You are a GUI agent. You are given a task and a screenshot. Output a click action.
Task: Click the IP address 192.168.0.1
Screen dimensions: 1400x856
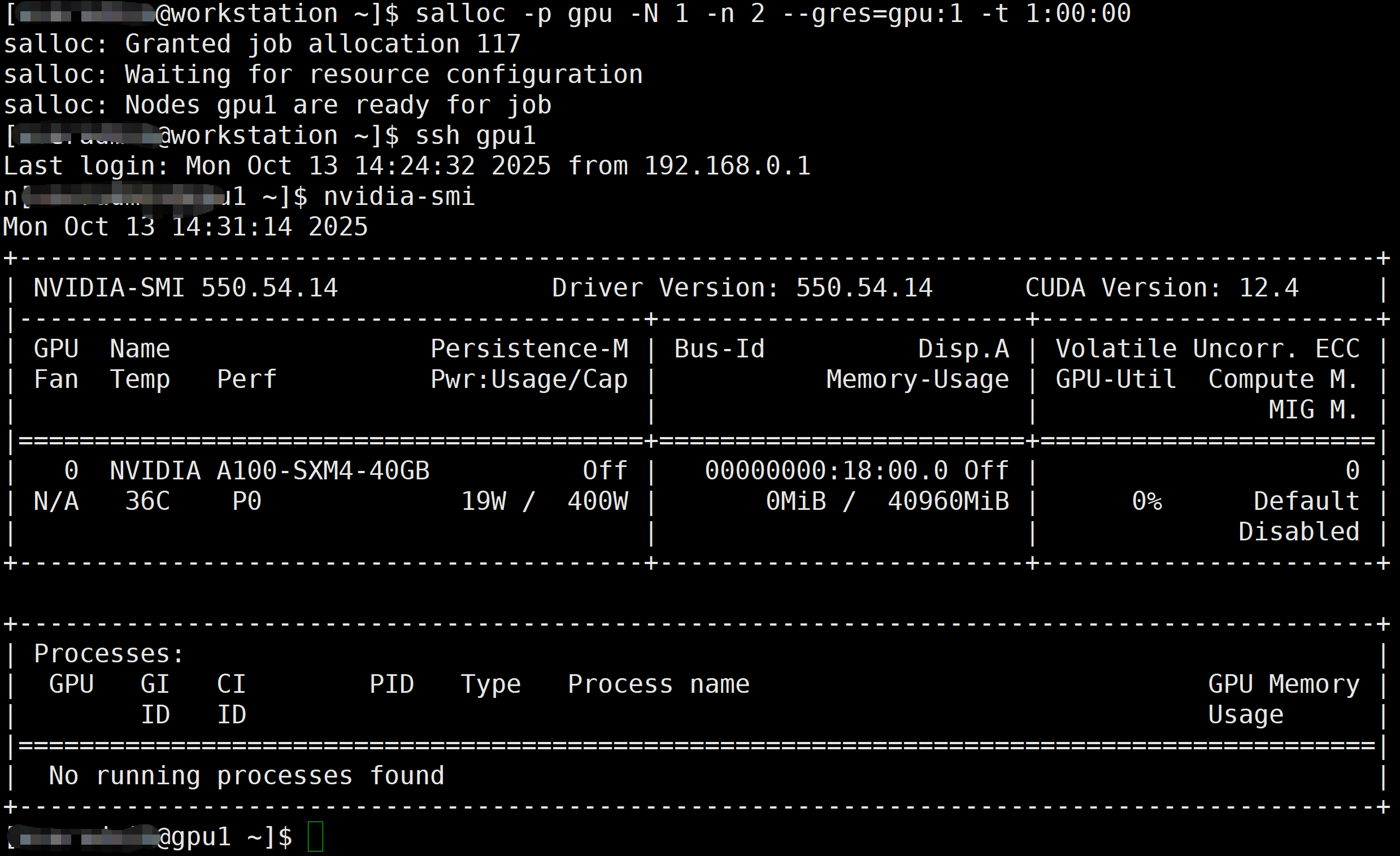point(727,167)
